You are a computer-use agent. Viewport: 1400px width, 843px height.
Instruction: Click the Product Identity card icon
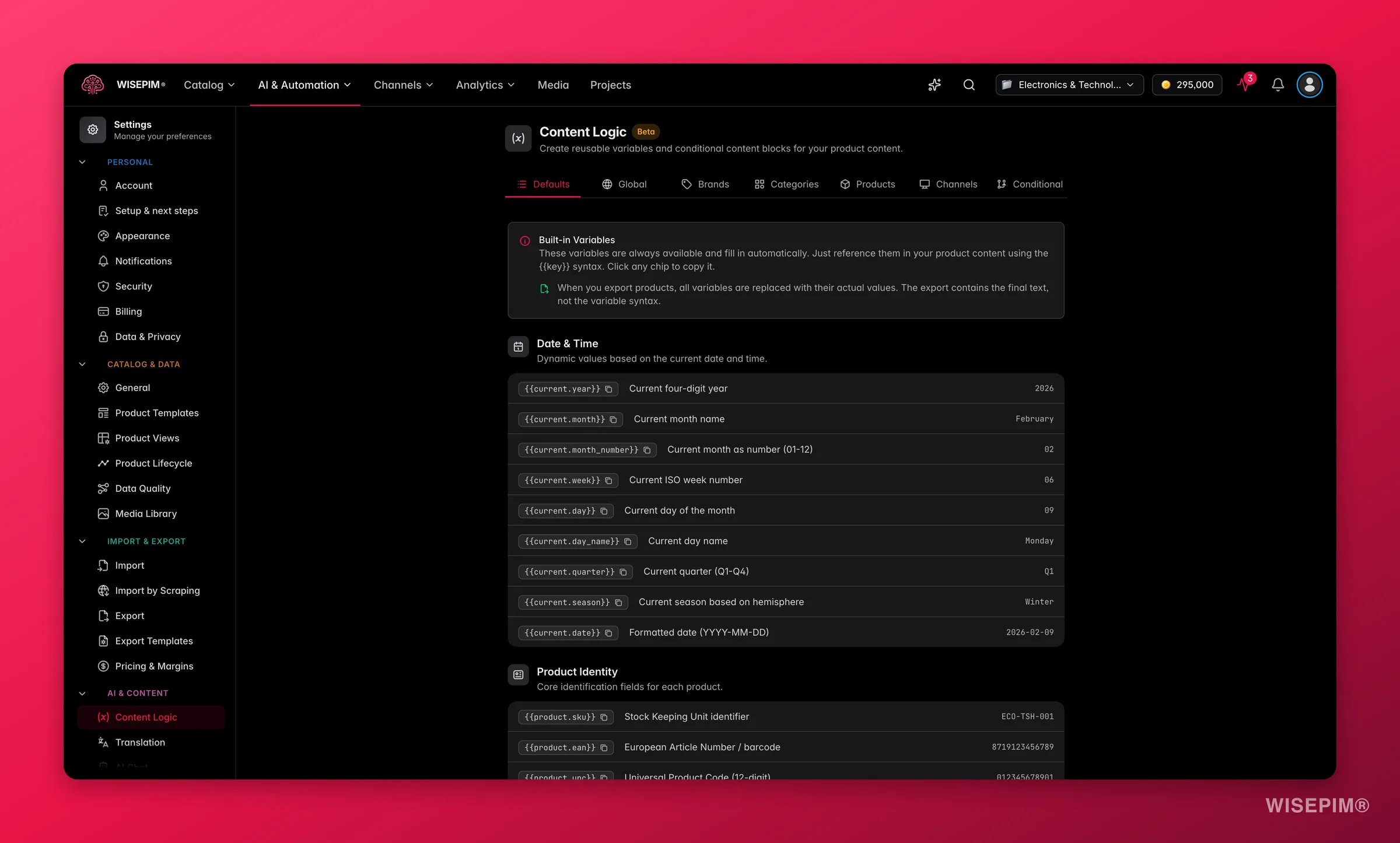518,674
